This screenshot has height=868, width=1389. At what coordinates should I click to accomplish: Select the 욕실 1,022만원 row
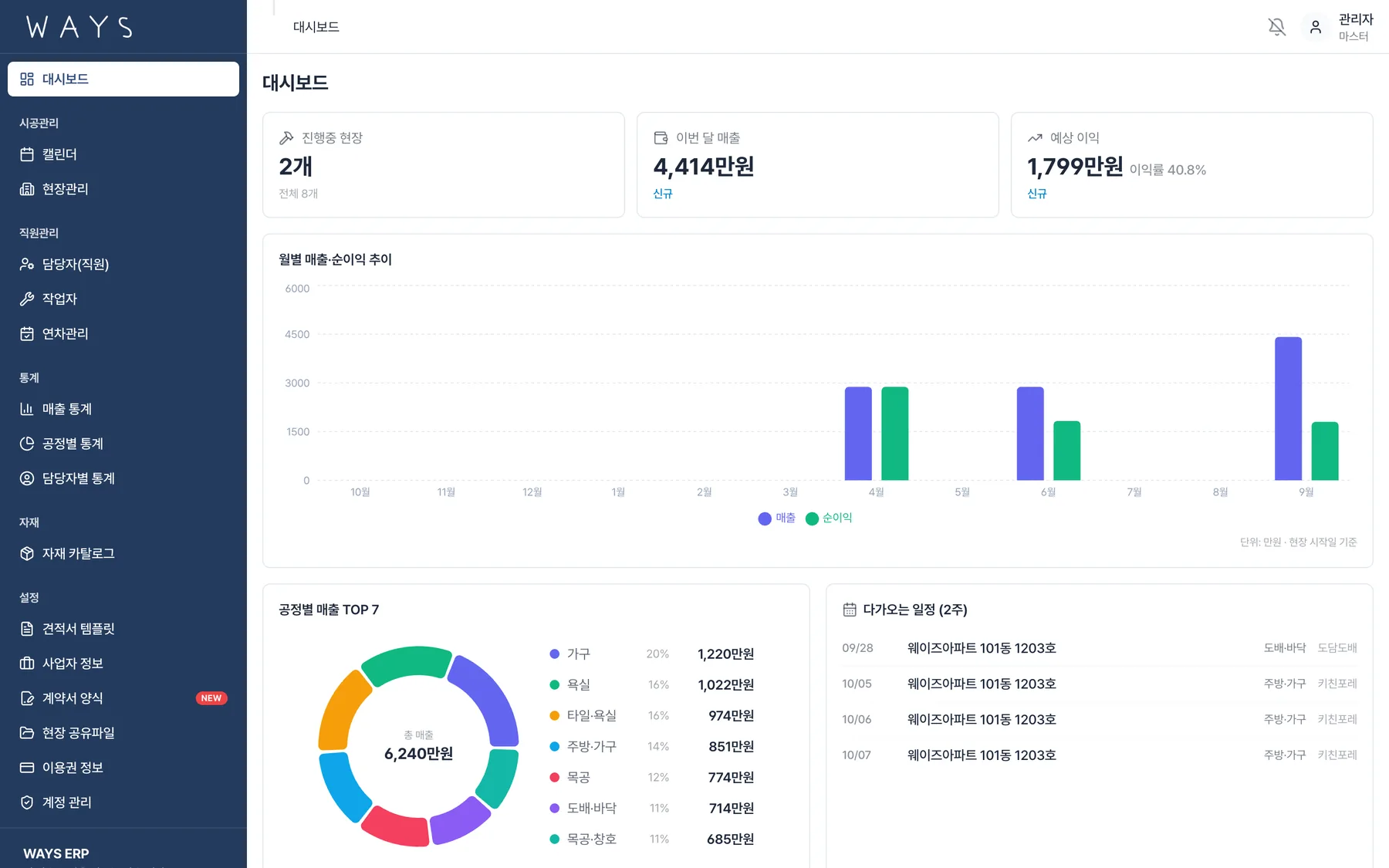[x=652, y=685]
